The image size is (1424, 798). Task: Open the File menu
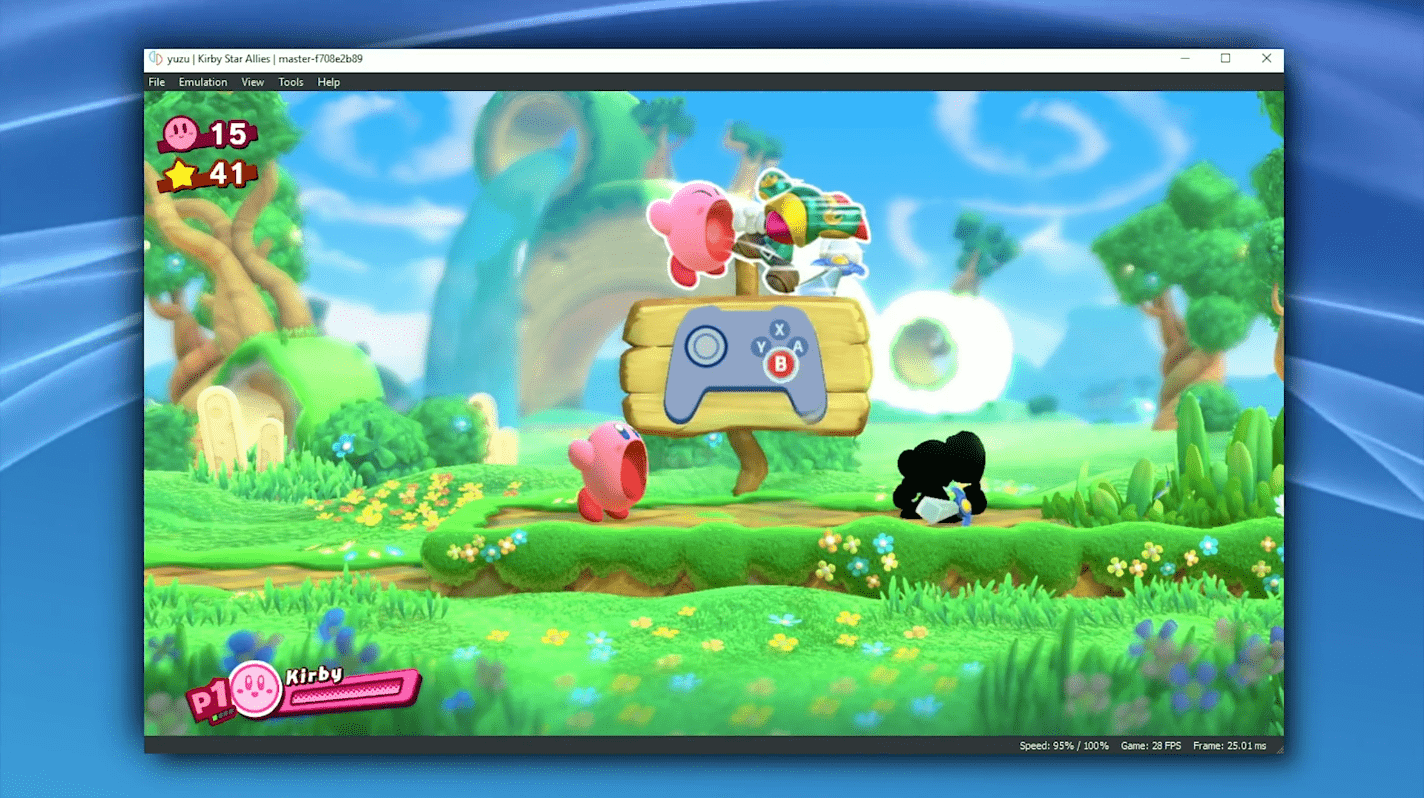tap(157, 82)
